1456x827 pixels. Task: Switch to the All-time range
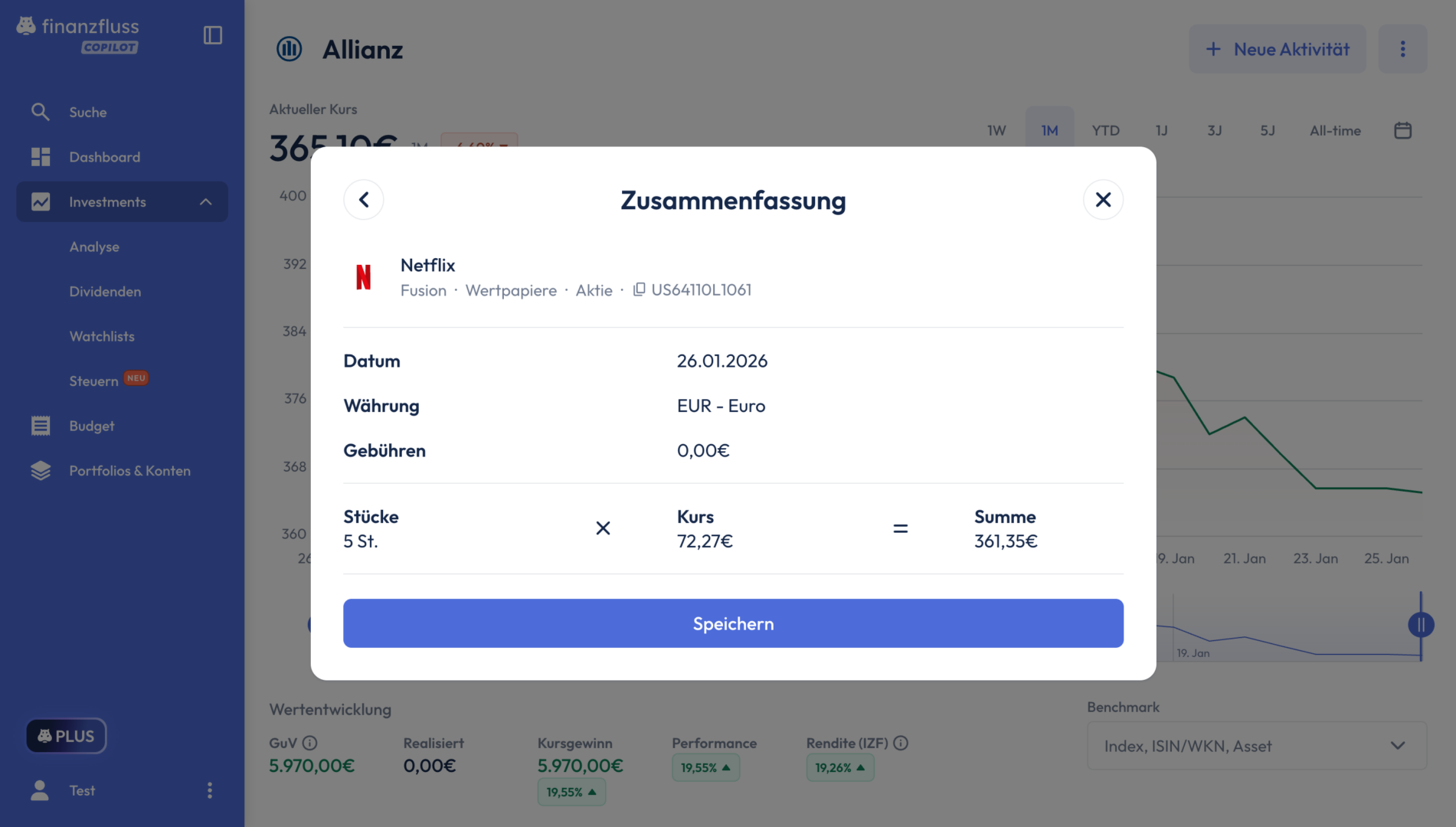pyautogui.click(x=1335, y=130)
